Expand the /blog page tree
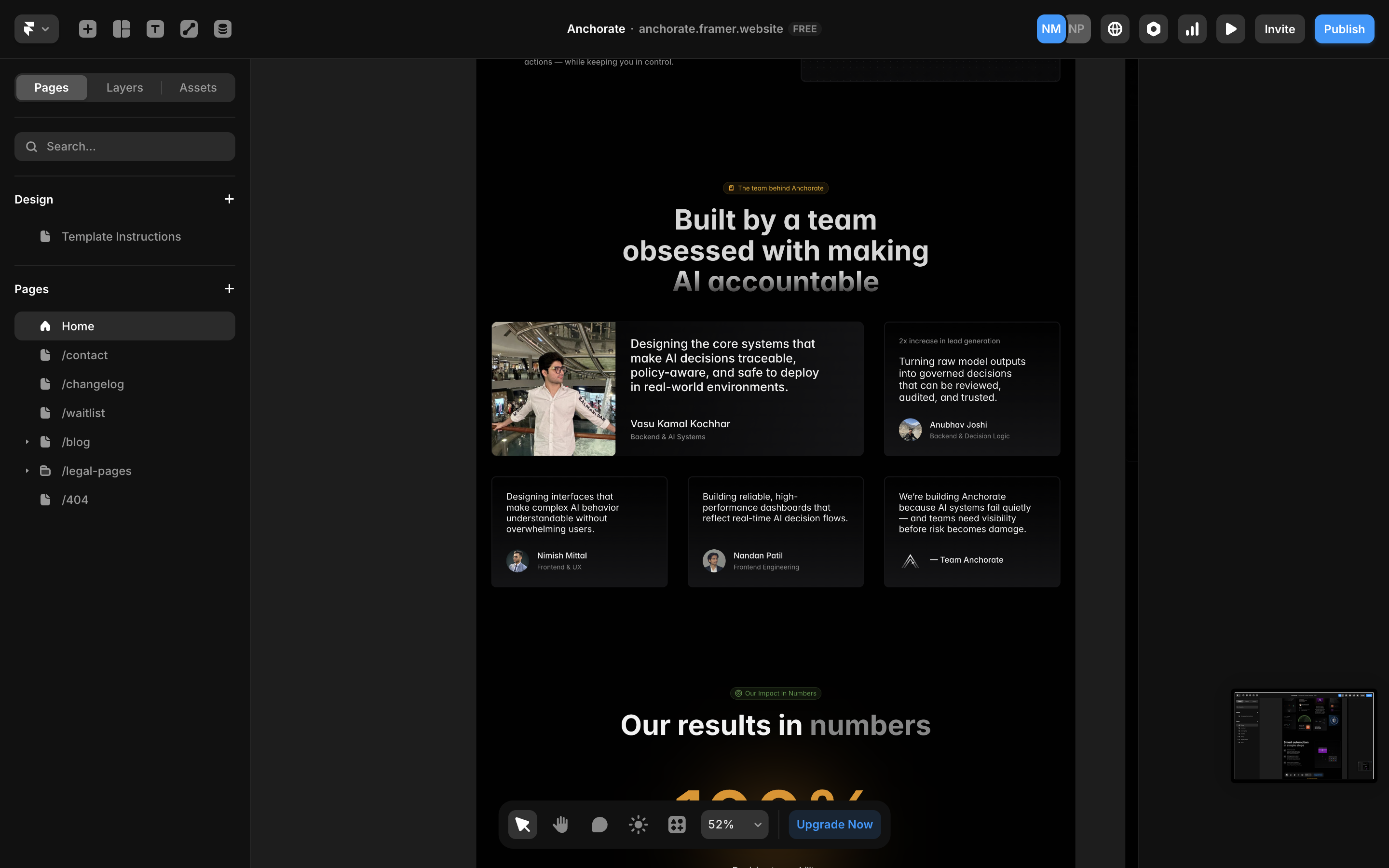The width and height of the screenshot is (1389, 868). click(x=27, y=441)
